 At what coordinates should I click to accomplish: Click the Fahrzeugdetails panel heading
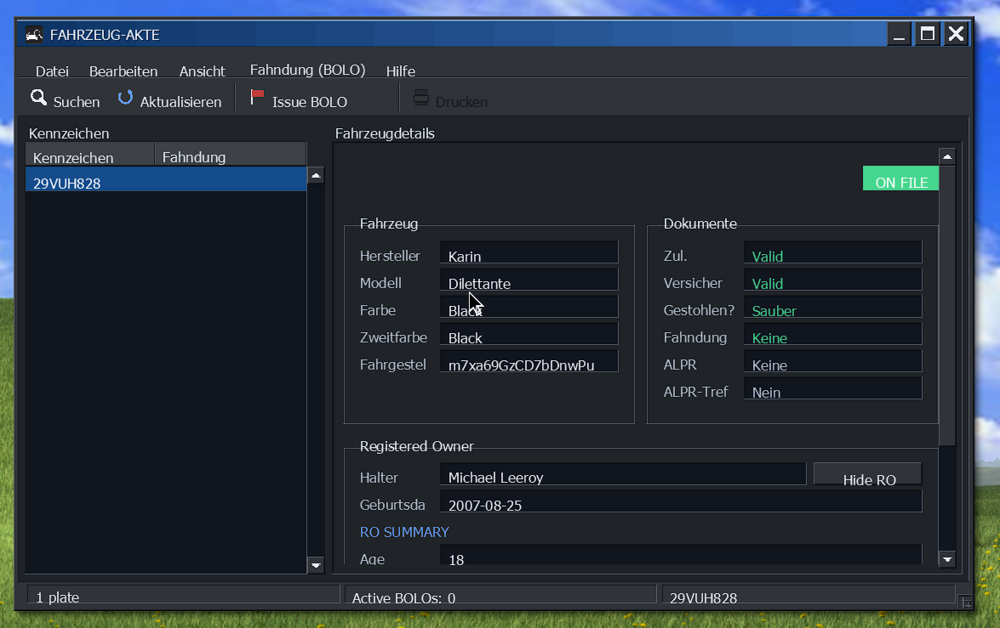[x=385, y=133]
